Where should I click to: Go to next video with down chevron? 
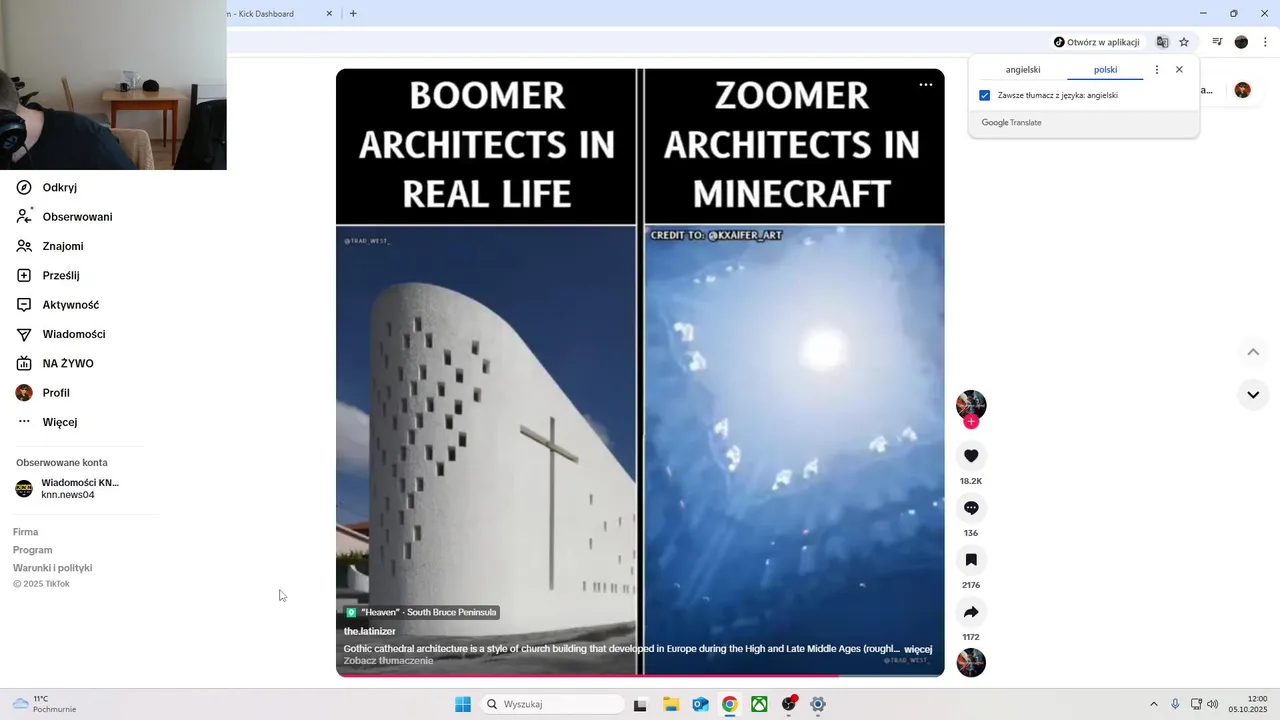point(1253,395)
